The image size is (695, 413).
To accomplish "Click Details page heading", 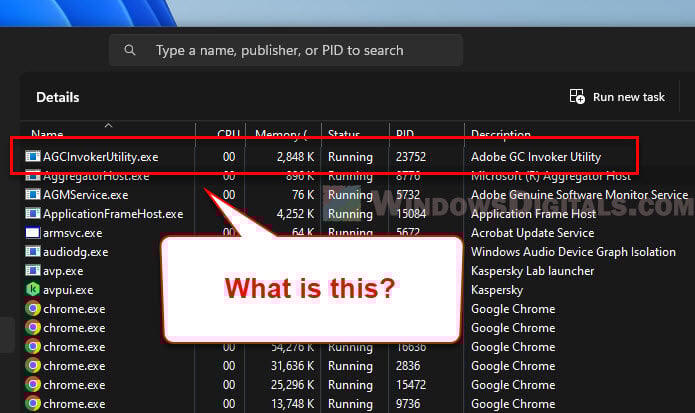I will pyautogui.click(x=58, y=97).
